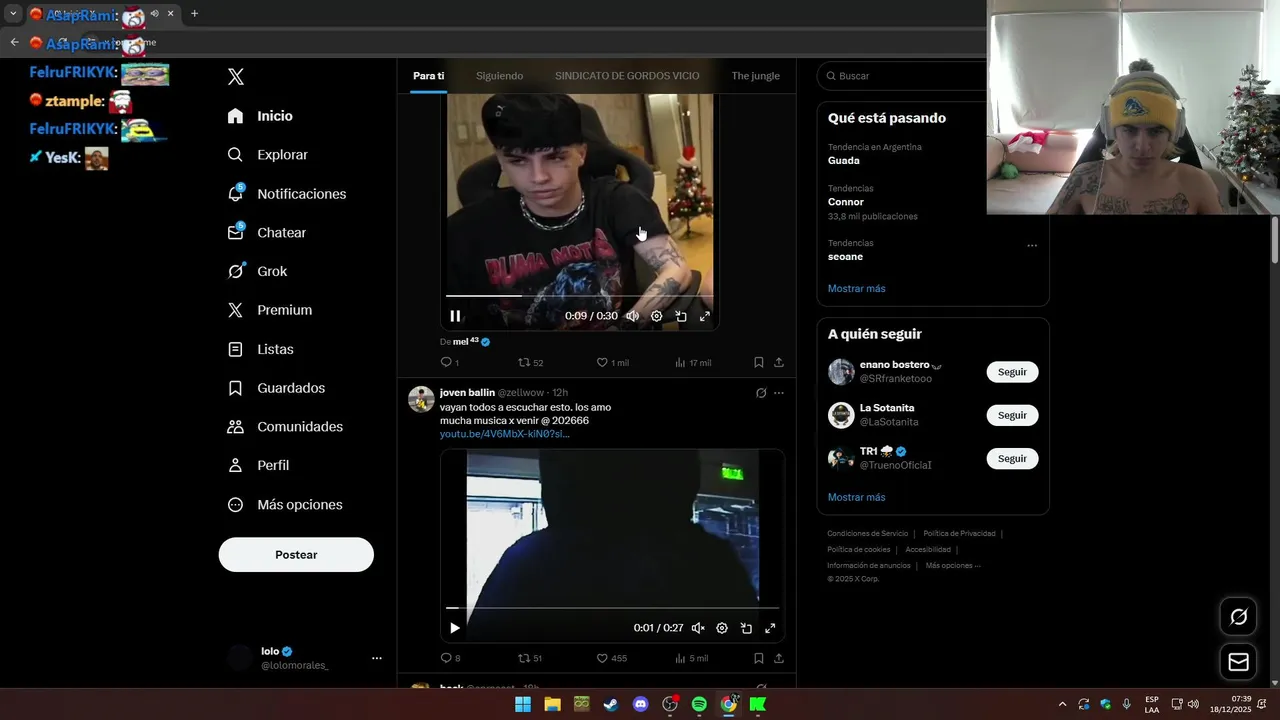Mute the playing video from mel

(x=632, y=316)
